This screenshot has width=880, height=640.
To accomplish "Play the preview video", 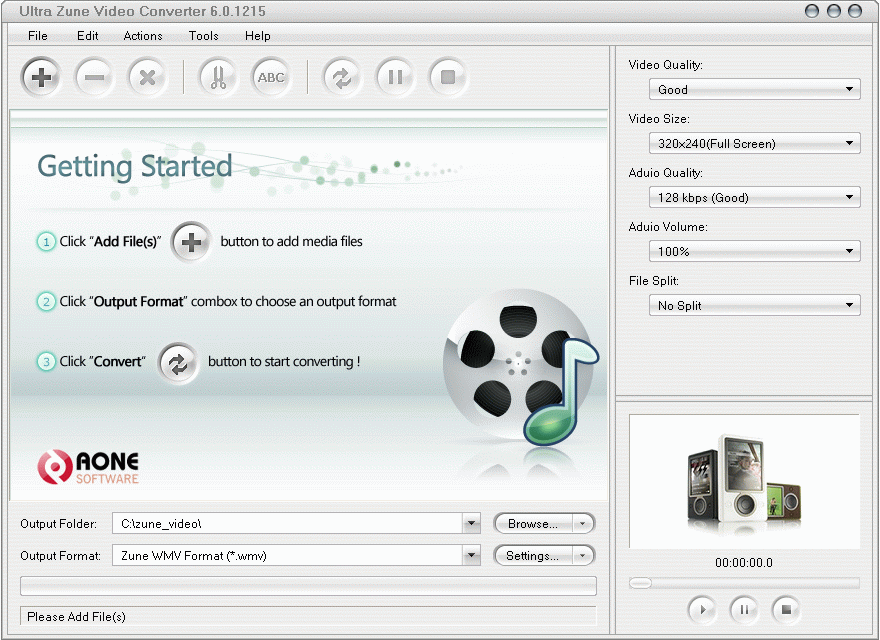I will click(702, 609).
